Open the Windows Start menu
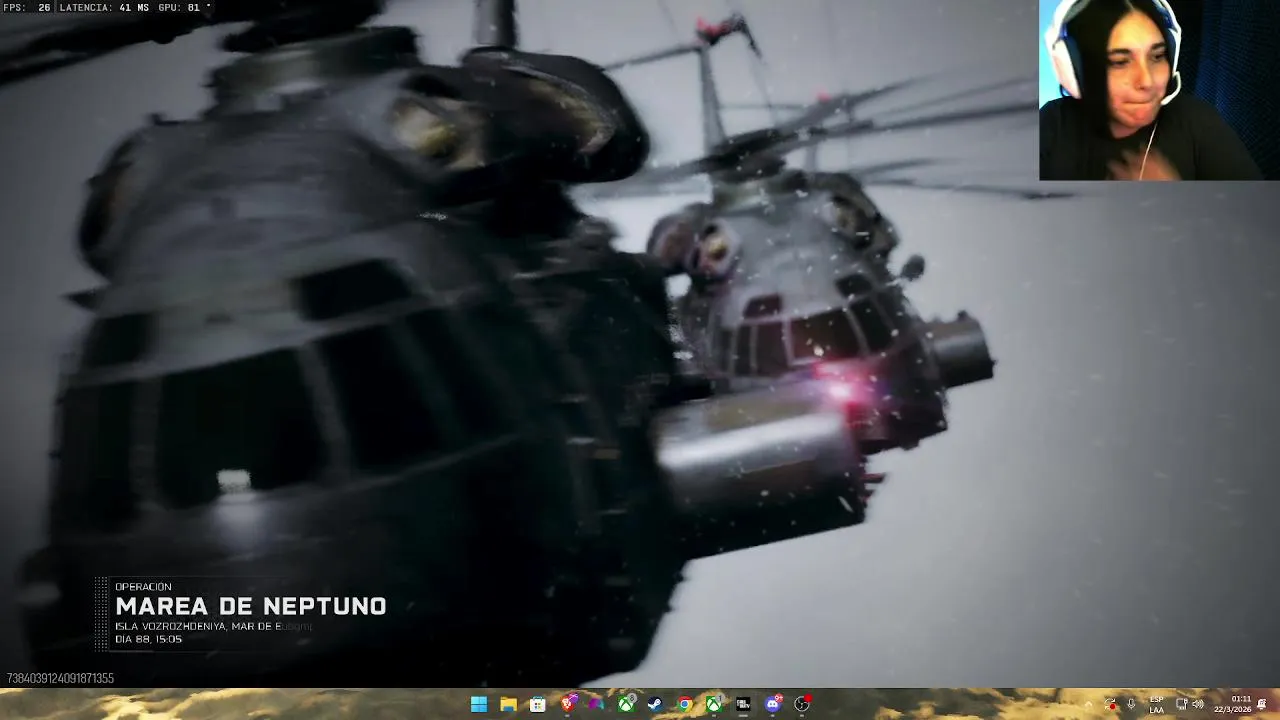1280x720 pixels. [x=479, y=704]
